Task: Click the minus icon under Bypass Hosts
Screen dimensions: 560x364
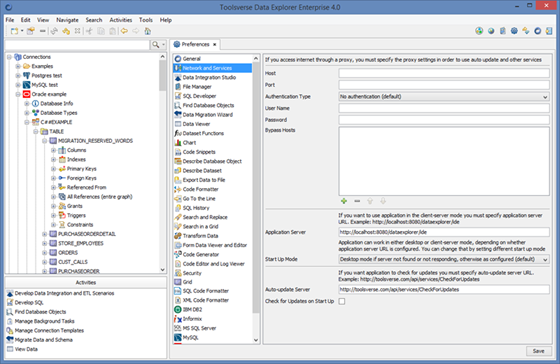Action: (x=357, y=201)
